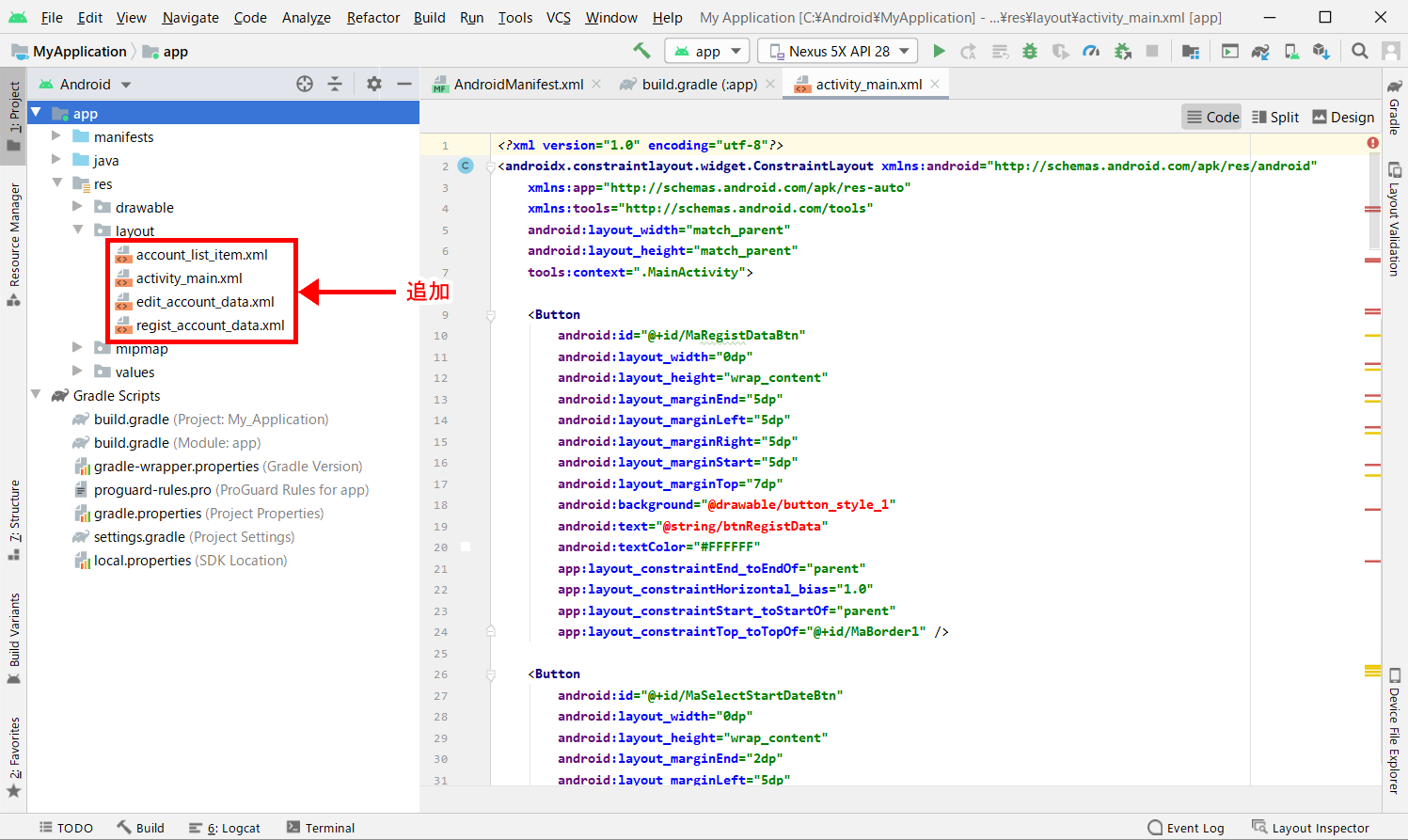Click the Attach Debugger to Process icon

tap(1123, 51)
